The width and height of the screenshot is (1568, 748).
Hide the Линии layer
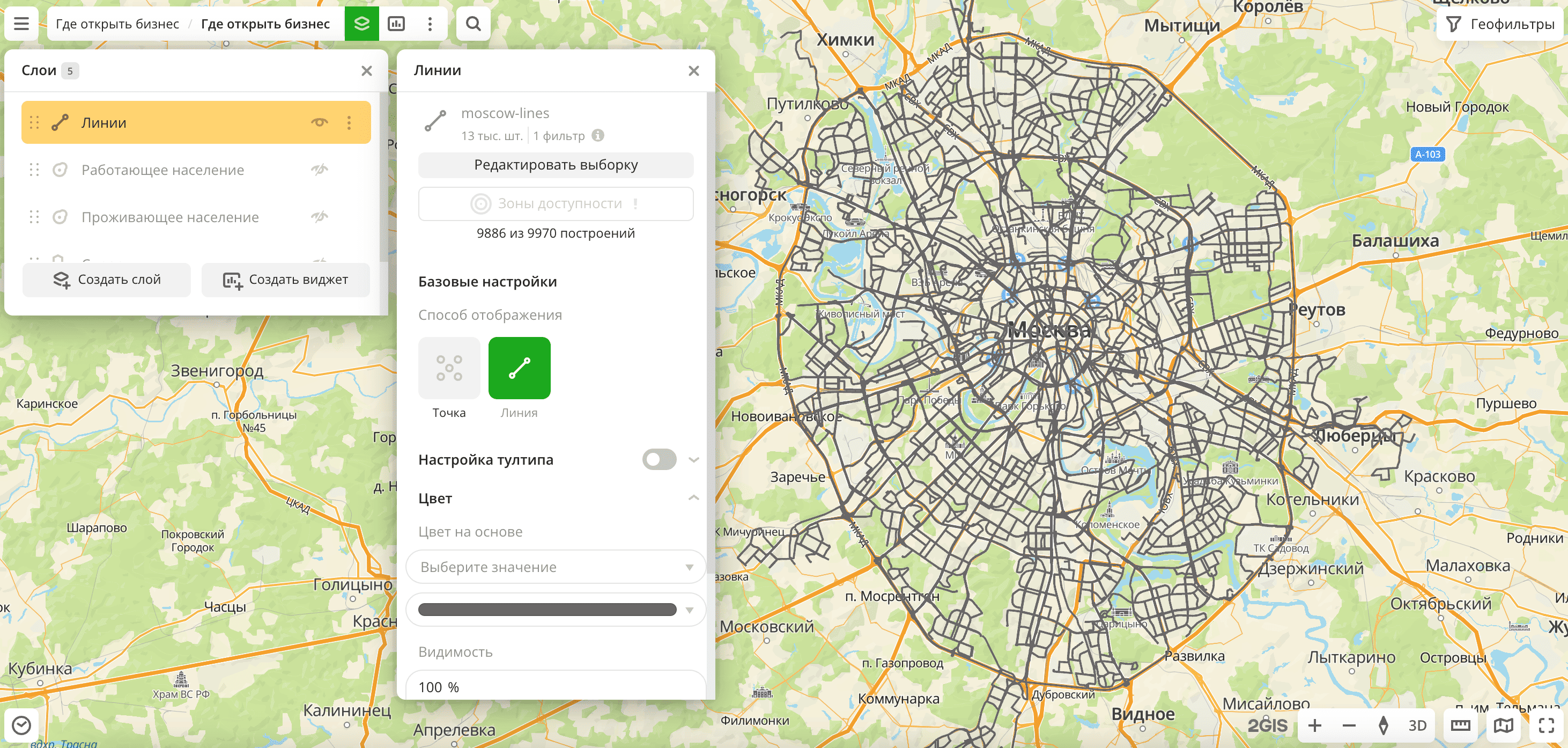[x=320, y=122]
